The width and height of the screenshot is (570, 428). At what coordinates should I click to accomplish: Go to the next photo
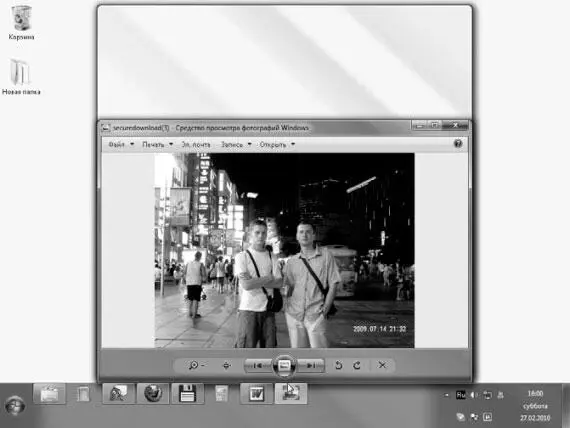[311, 365]
